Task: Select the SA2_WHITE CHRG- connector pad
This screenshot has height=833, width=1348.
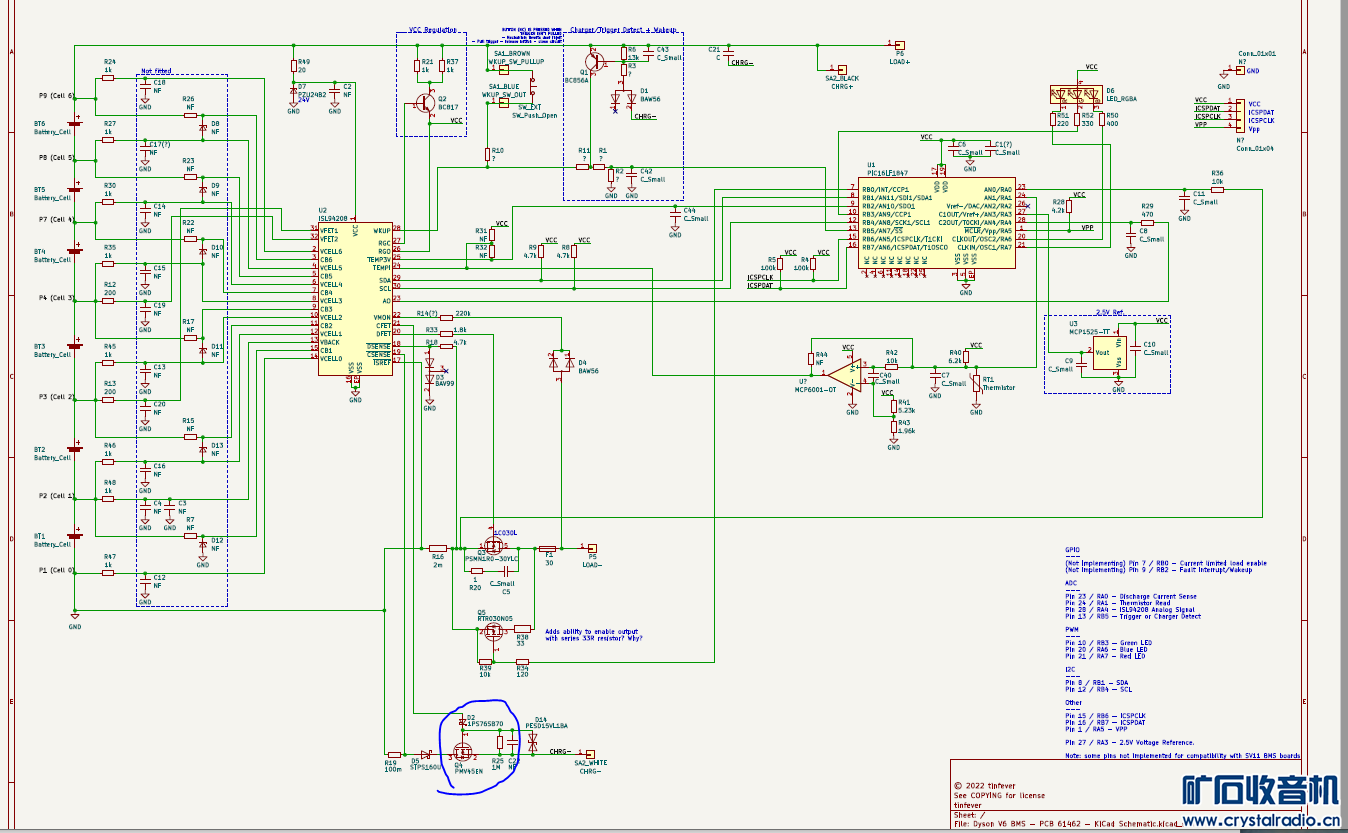Action: click(590, 754)
